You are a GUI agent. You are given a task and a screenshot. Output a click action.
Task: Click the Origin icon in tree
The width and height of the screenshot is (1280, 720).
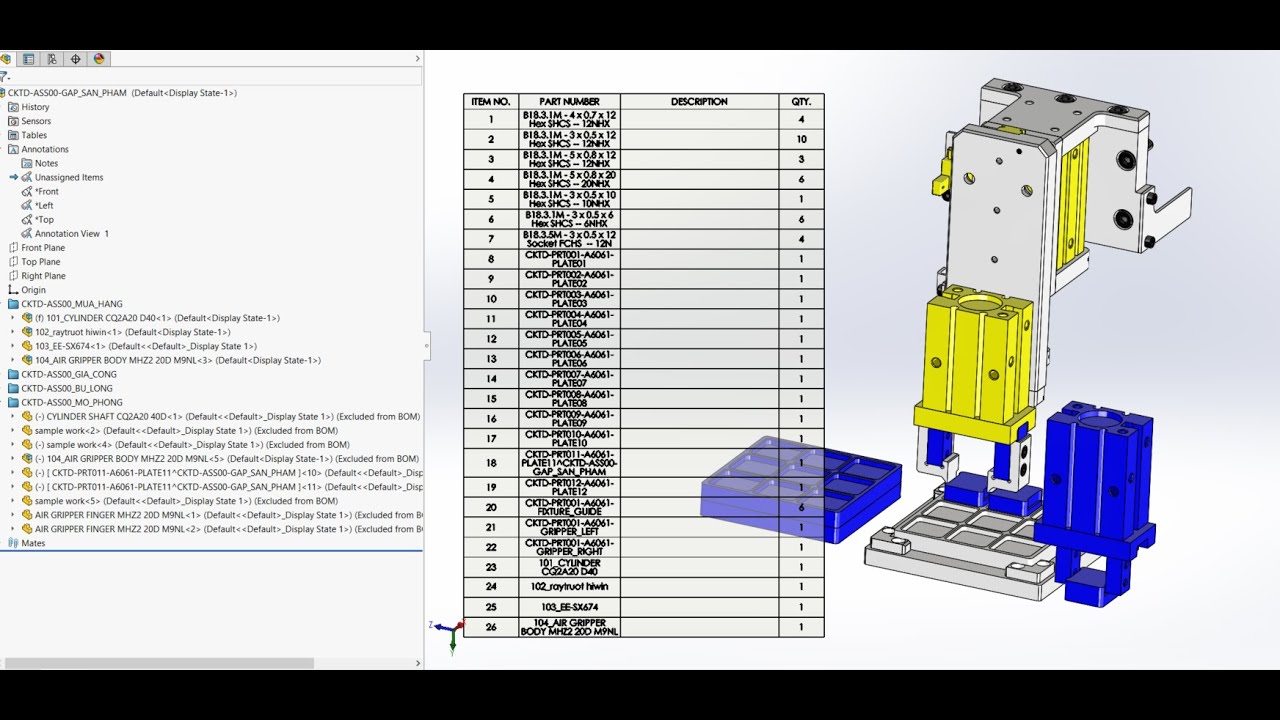(13, 290)
